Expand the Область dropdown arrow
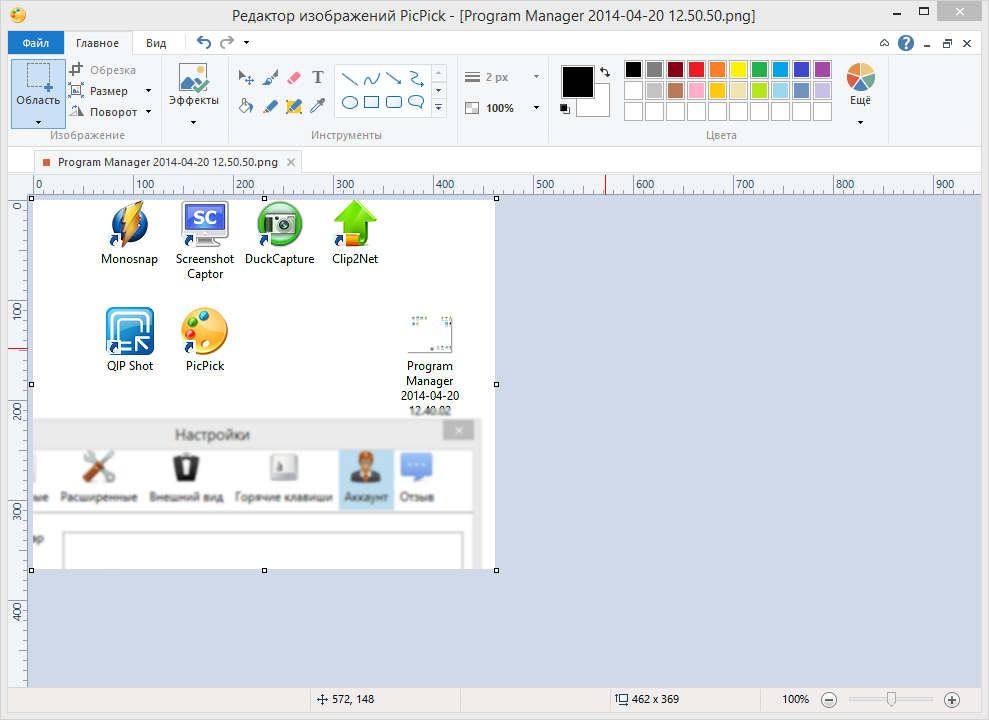989x720 pixels. pos(38,122)
